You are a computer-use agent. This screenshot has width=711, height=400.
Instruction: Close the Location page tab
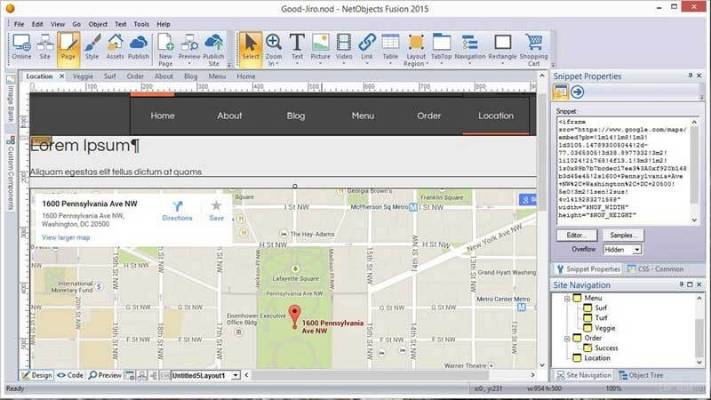(62, 76)
